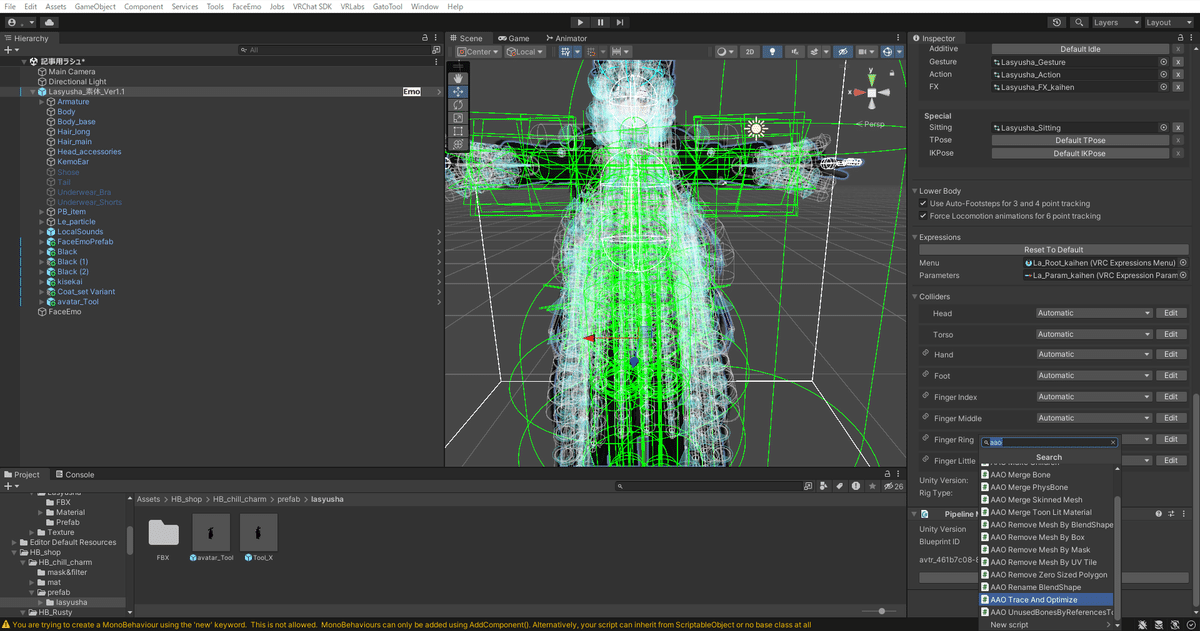Image resolution: width=1200 pixels, height=631 pixels.
Task: Clear the aao component search text
Action: click(1112, 442)
